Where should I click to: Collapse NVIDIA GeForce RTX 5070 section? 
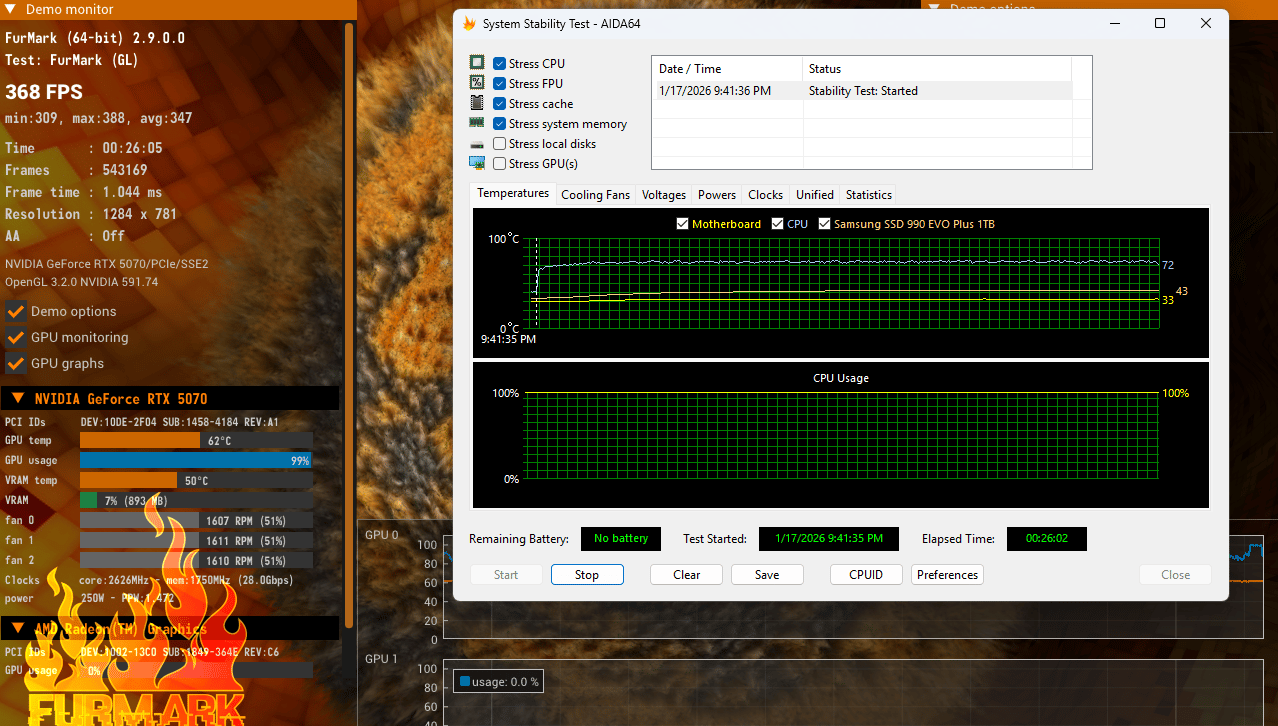(18, 398)
